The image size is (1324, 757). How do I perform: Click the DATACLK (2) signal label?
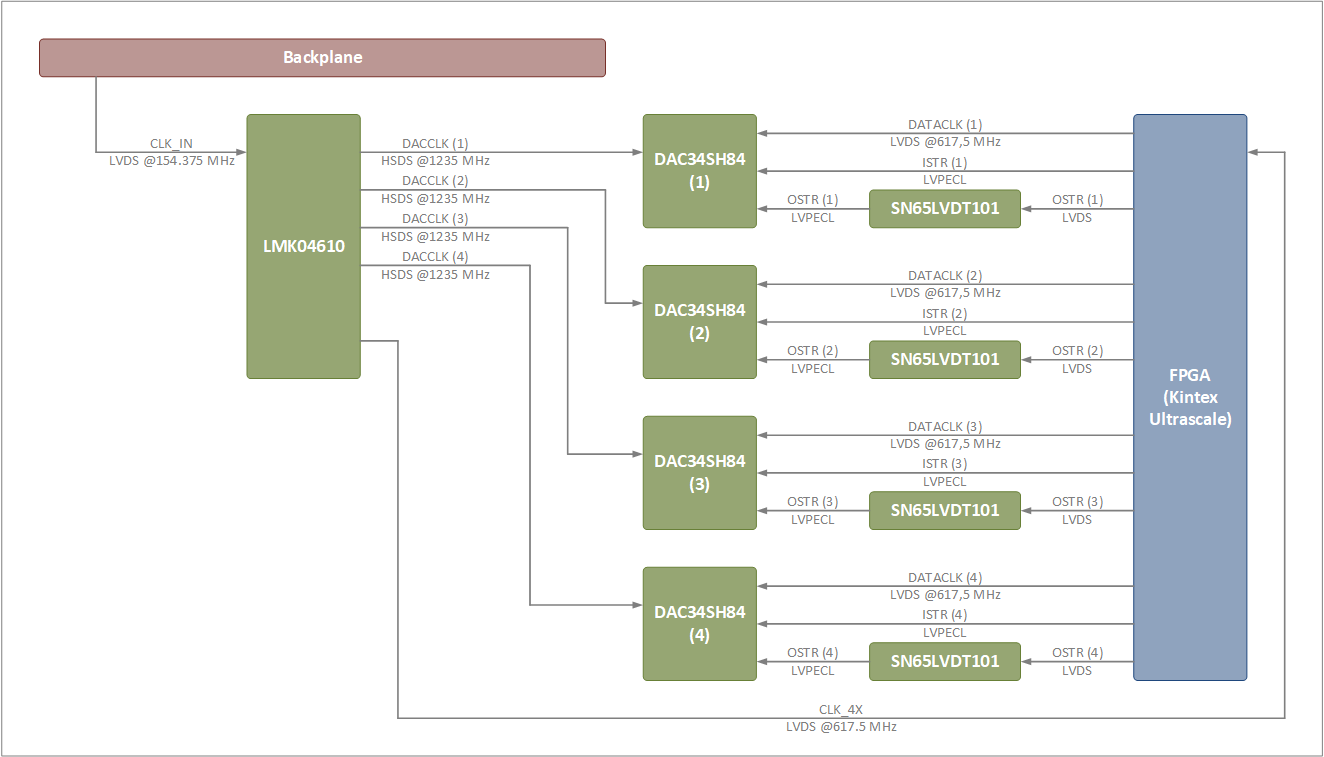945,276
